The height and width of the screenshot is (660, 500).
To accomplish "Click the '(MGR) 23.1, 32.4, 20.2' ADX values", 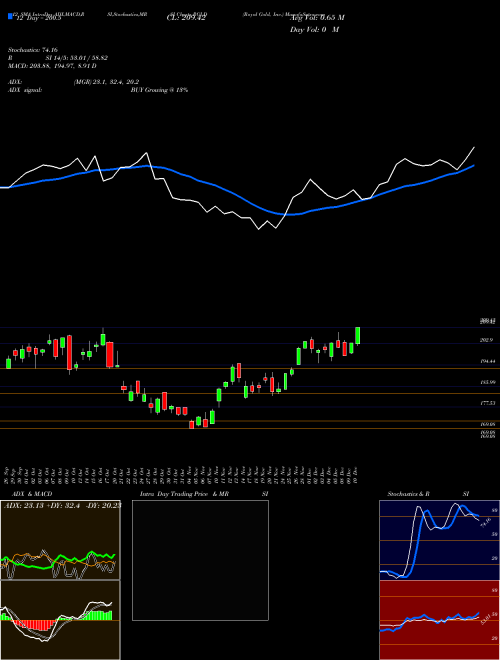I will coord(106,82).
